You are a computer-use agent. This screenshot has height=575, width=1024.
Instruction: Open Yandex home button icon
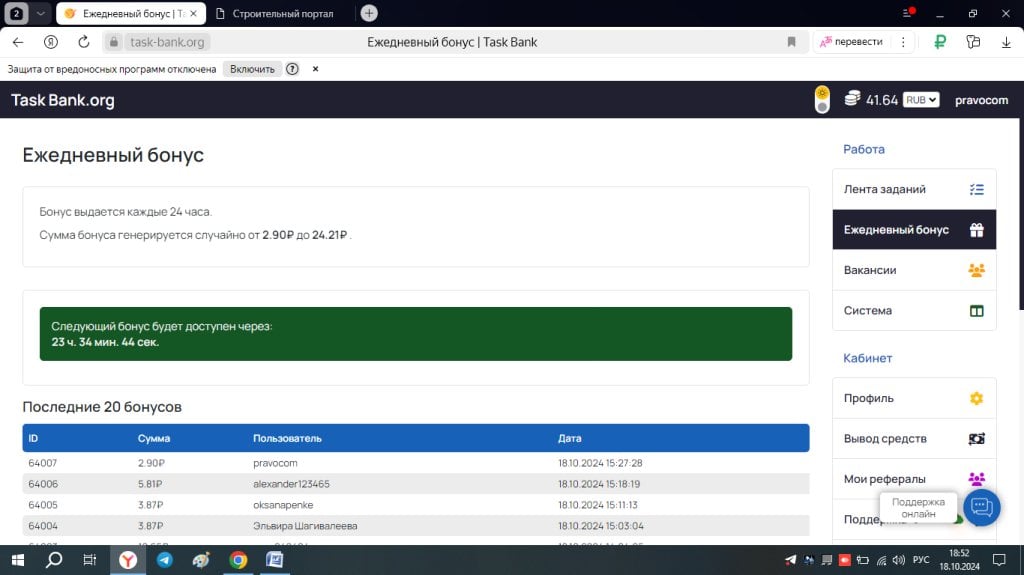(x=50, y=42)
